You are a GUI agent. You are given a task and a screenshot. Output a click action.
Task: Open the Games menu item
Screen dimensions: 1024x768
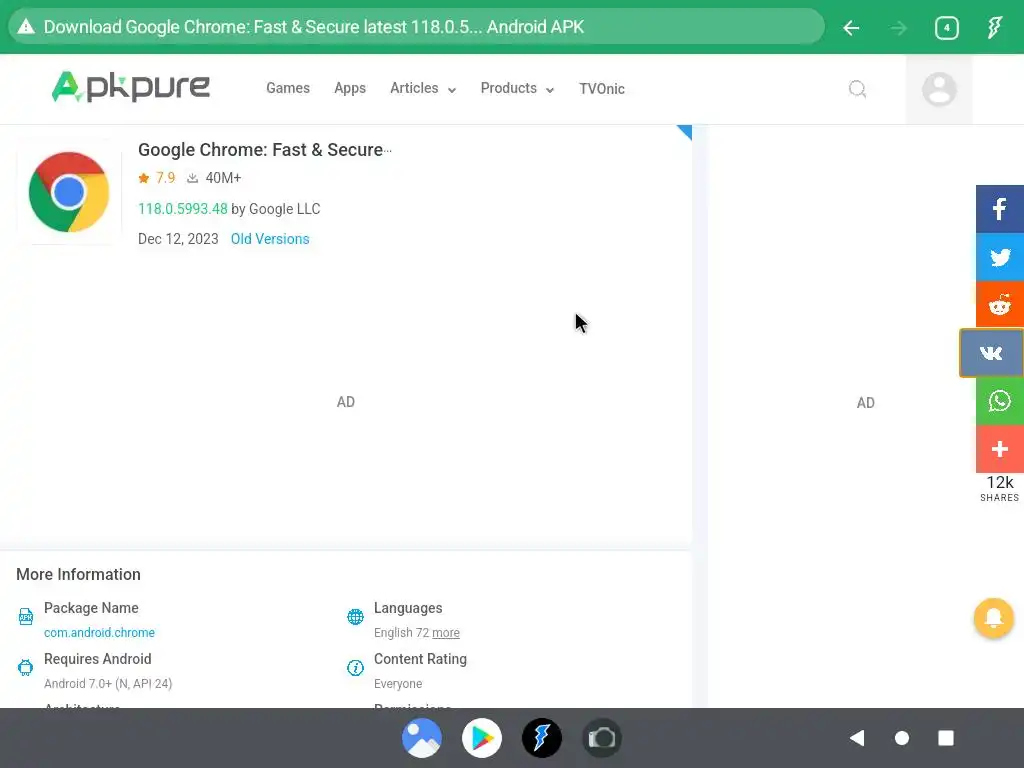[x=288, y=88]
